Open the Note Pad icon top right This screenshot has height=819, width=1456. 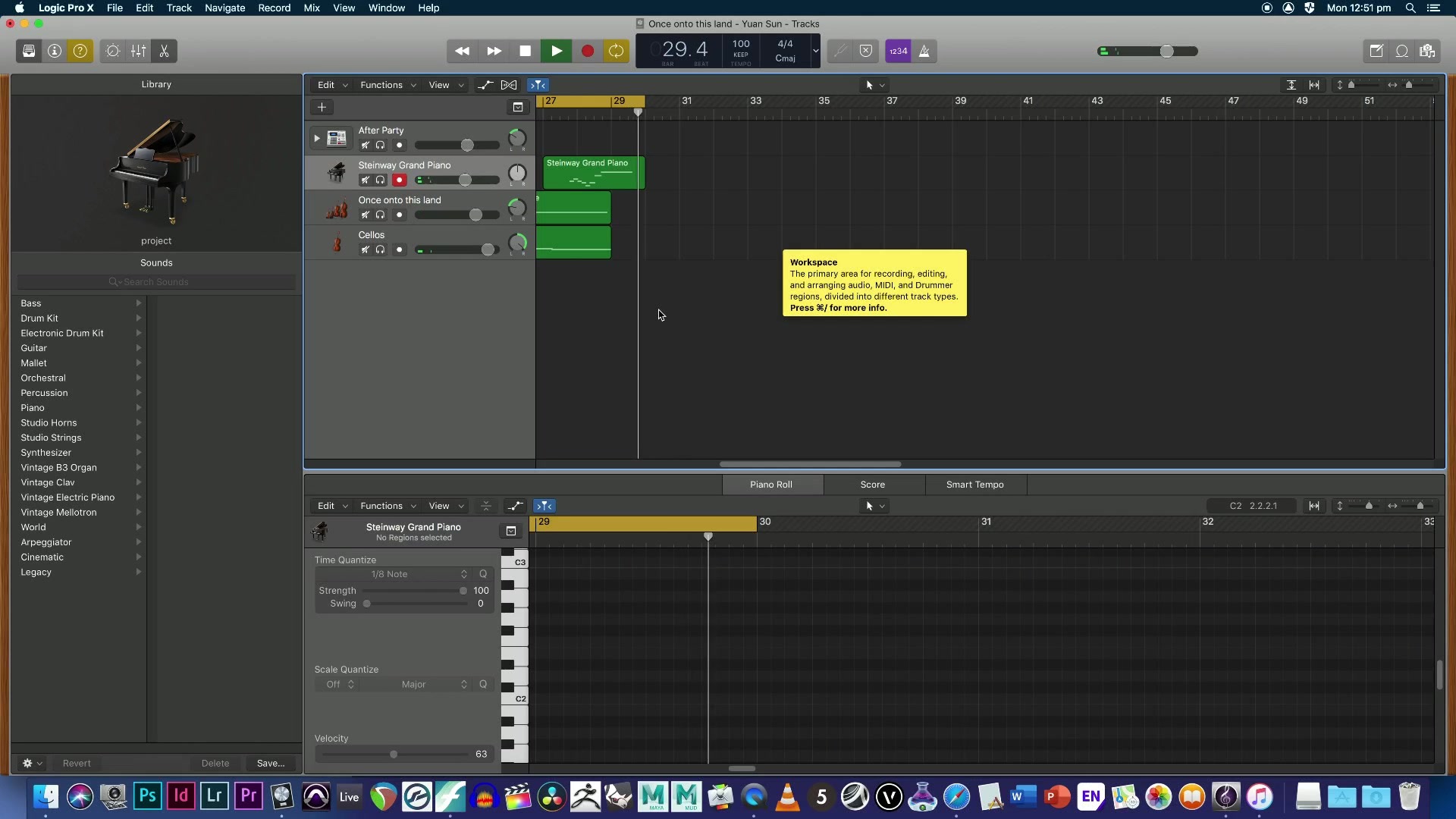(x=1376, y=51)
